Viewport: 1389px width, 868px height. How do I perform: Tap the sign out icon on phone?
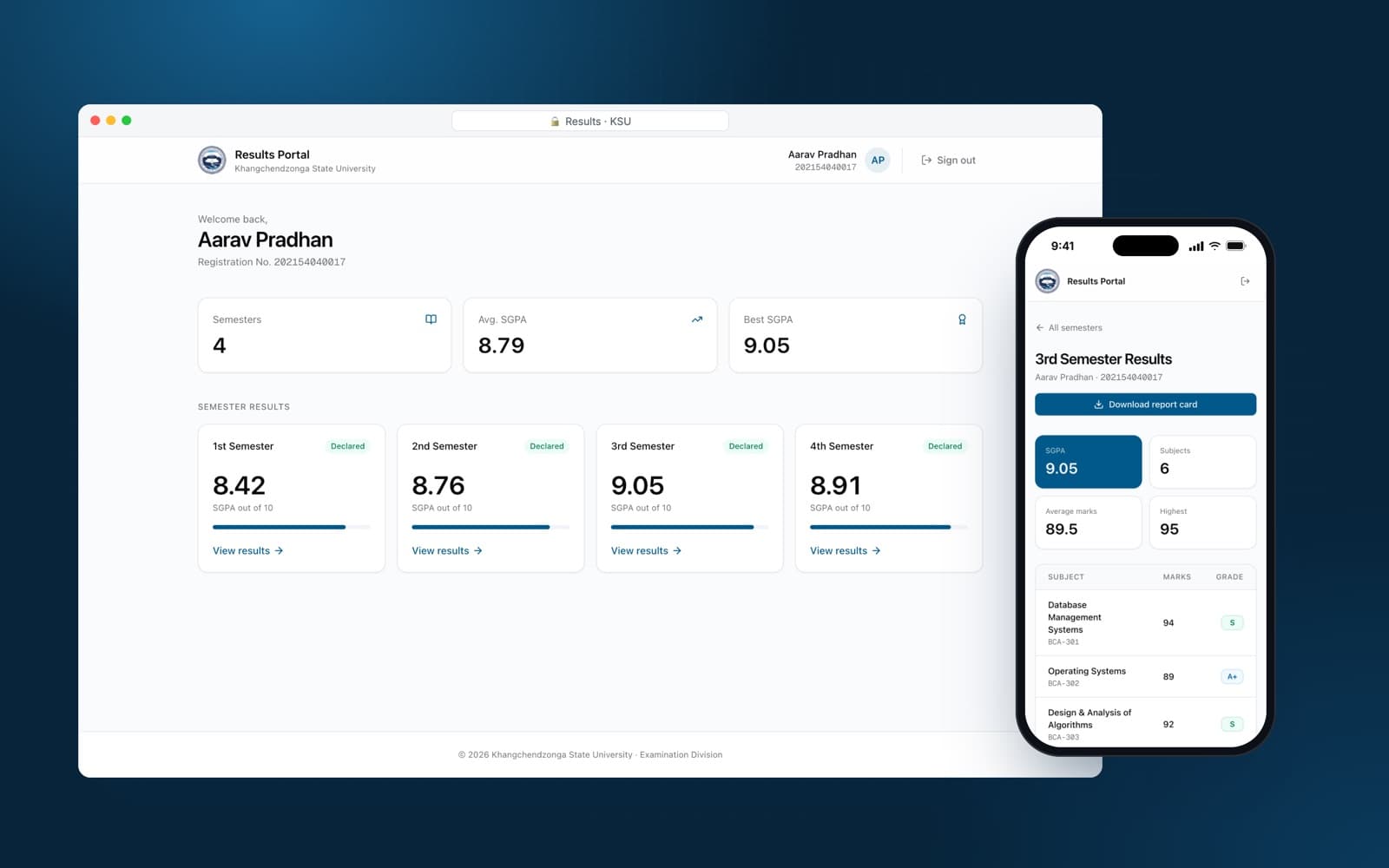pos(1245,281)
